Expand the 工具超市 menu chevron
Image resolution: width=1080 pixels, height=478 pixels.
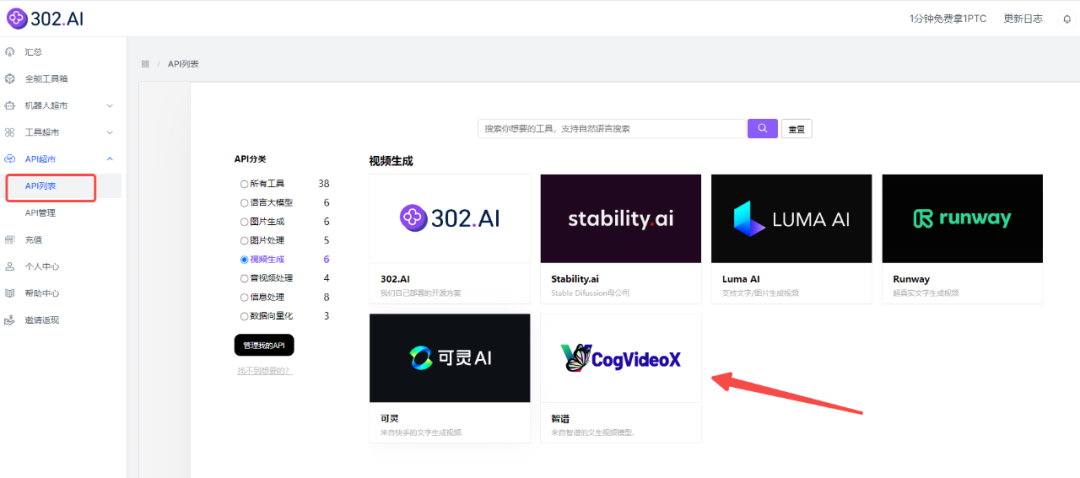(x=110, y=132)
